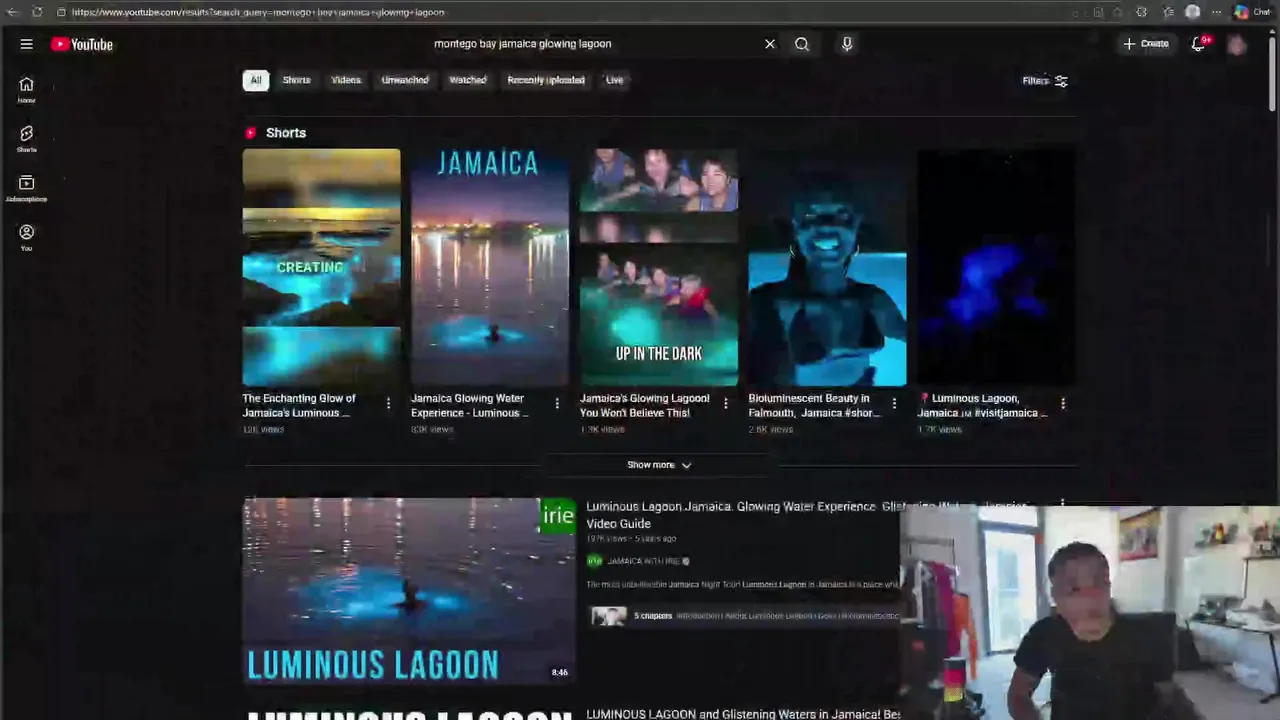Open options for Bioluminescent Beauty in Falmouth short
The image size is (1280, 720).
[x=895, y=404]
